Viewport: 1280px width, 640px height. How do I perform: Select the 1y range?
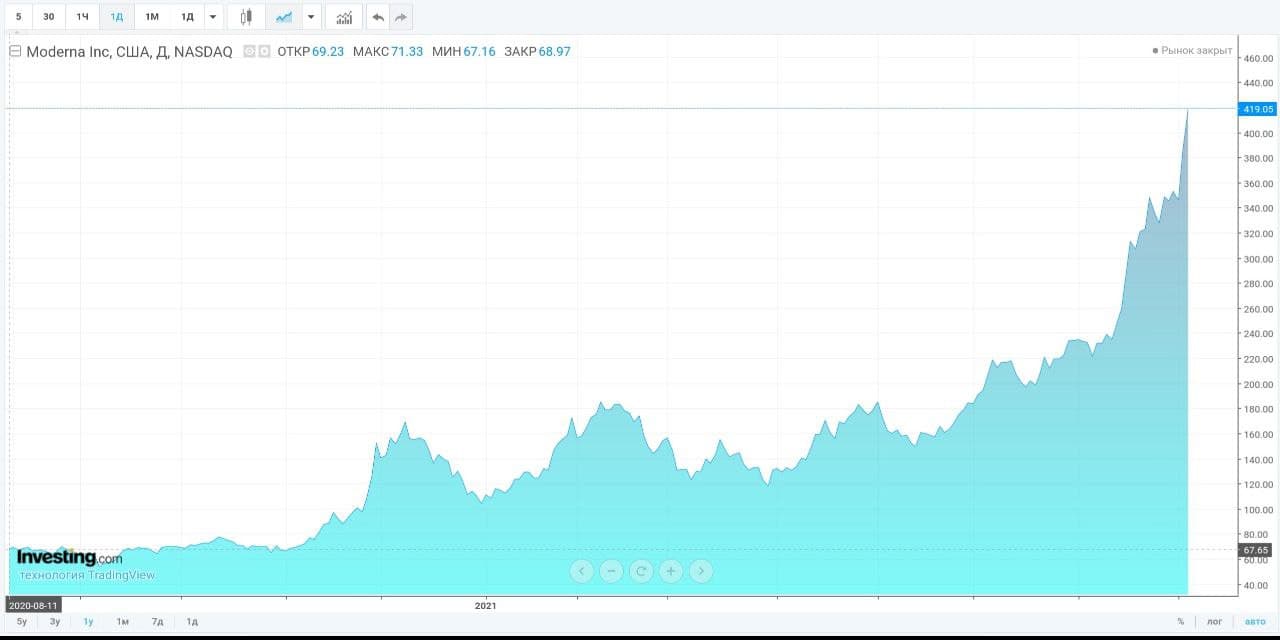pyautogui.click(x=88, y=621)
